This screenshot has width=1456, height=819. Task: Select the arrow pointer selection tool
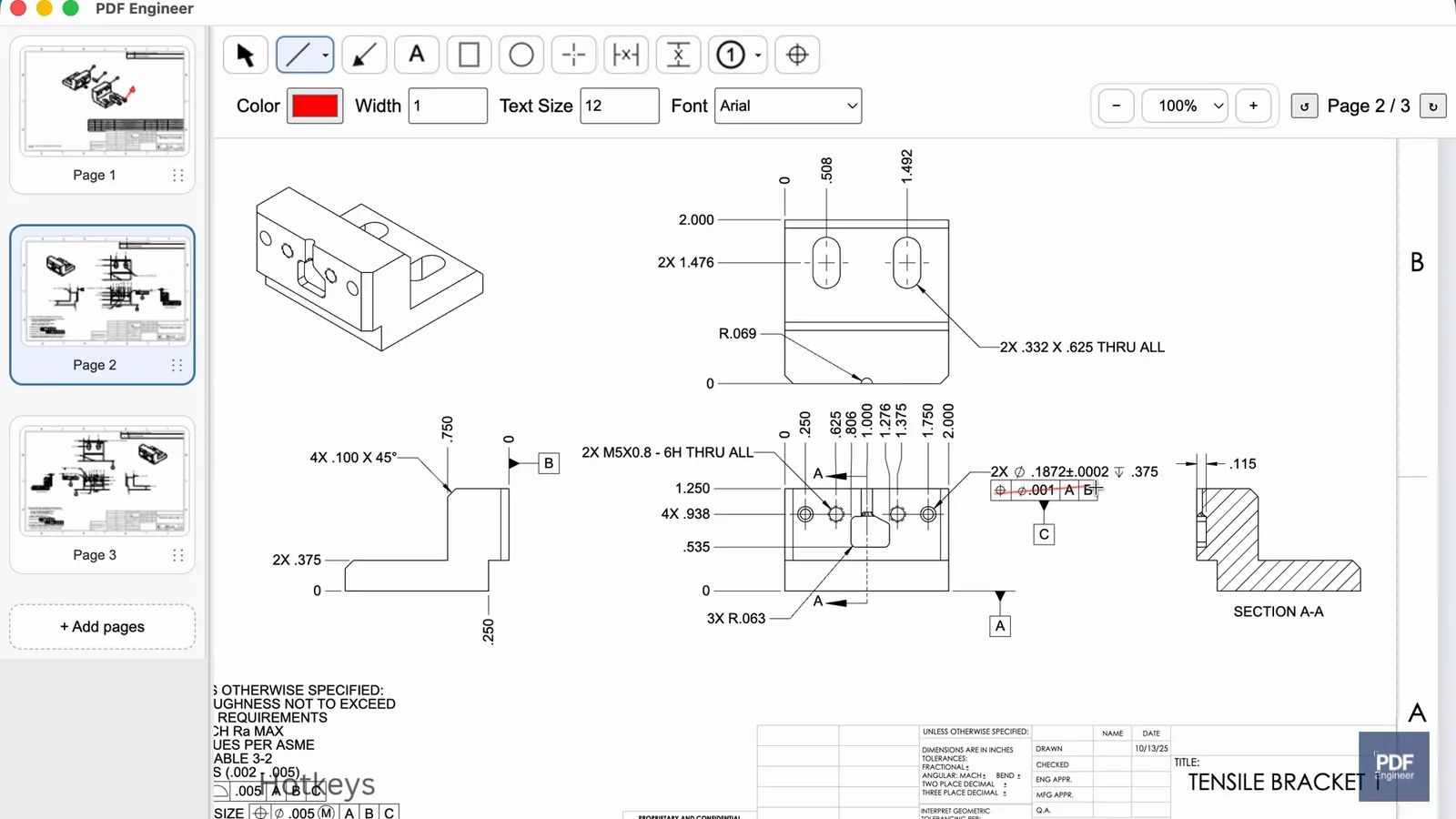coord(245,56)
